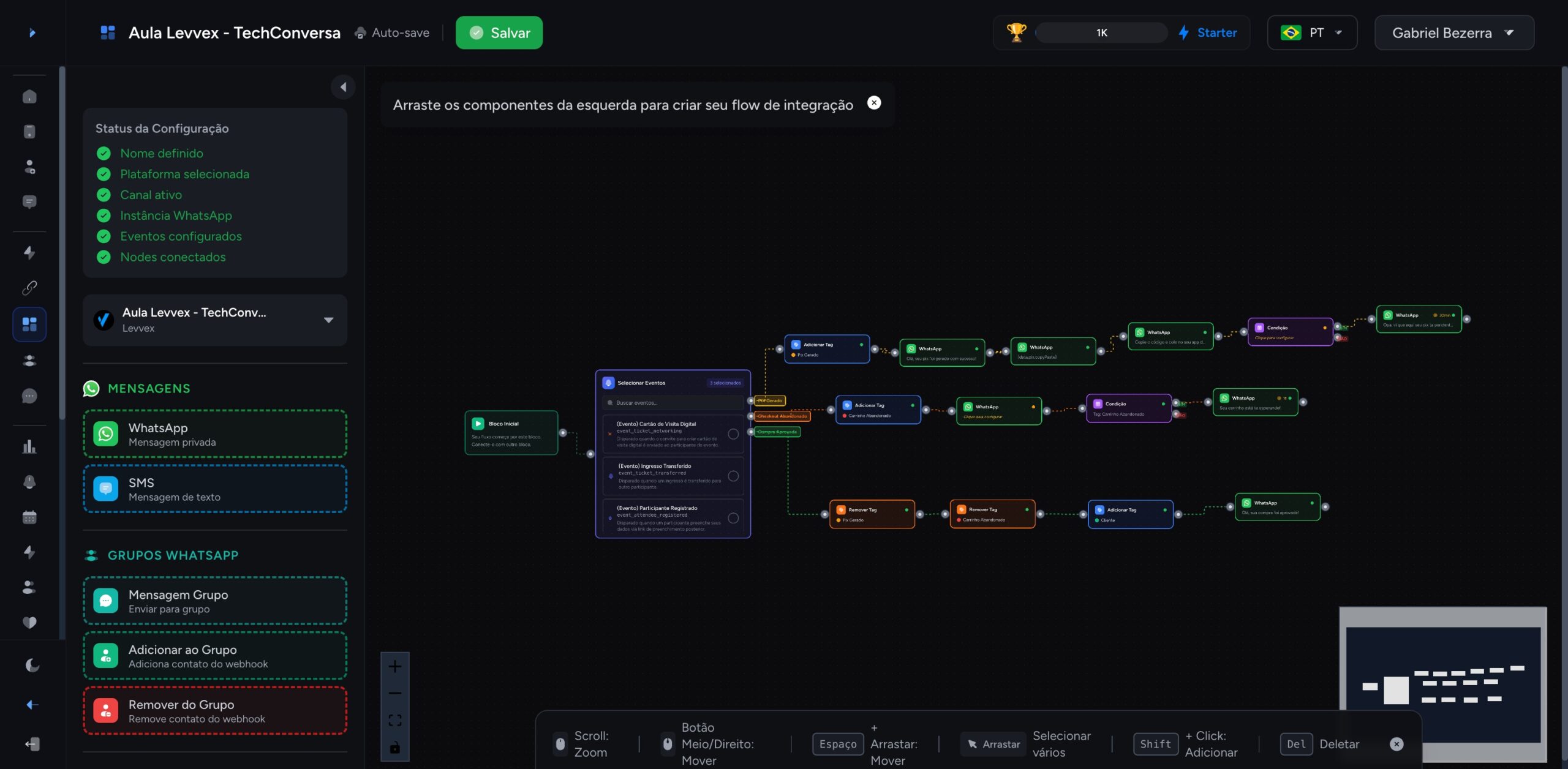Screen dimensions: 1568x769
Task: Close the keyboard shortcuts bar
Action: (x=1396, y=744)
